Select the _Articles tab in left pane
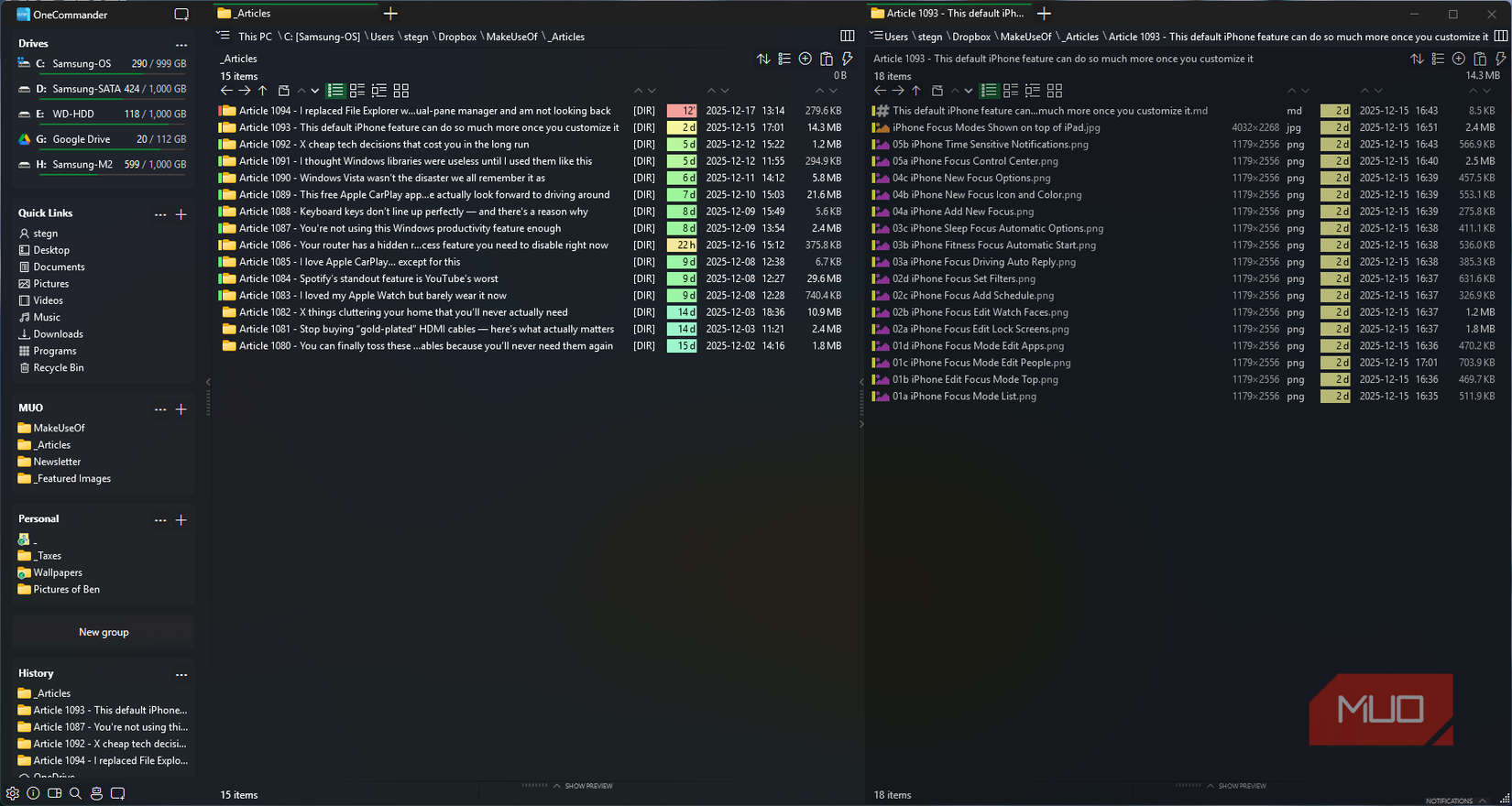This screenshot has height=806, width=1512. [x=294, y=13]
